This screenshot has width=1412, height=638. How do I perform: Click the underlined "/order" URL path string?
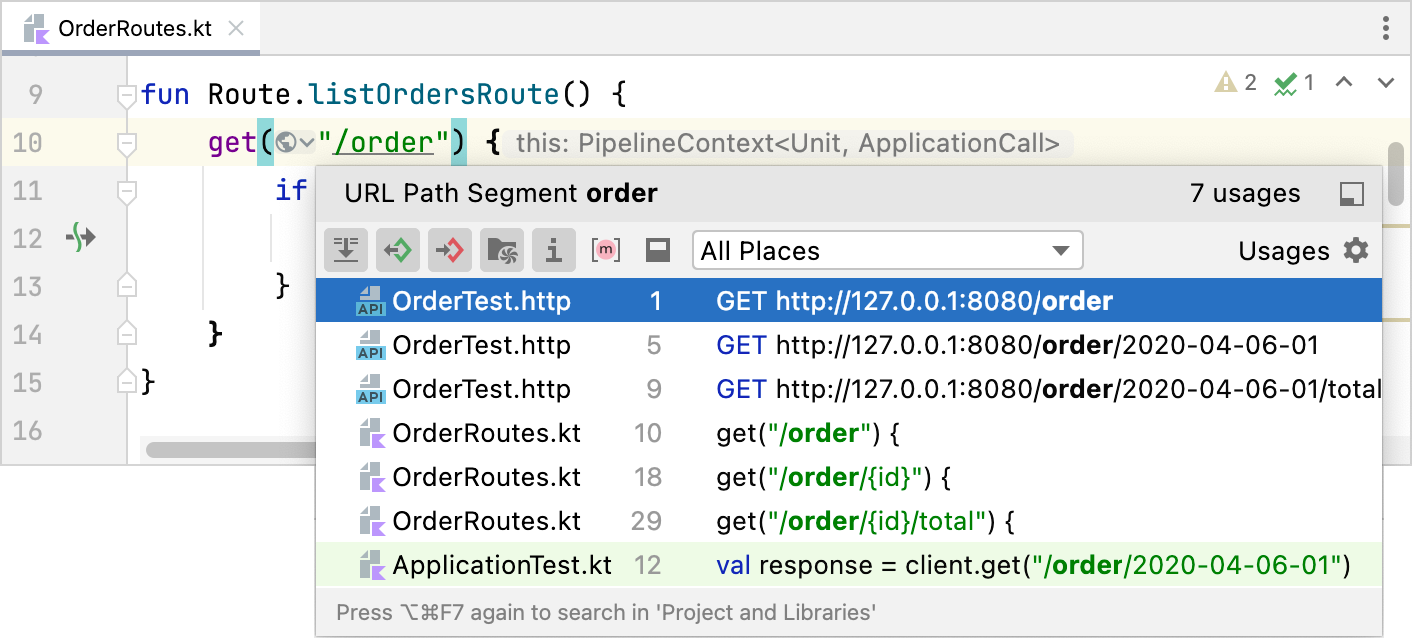[x=384, y=143]
